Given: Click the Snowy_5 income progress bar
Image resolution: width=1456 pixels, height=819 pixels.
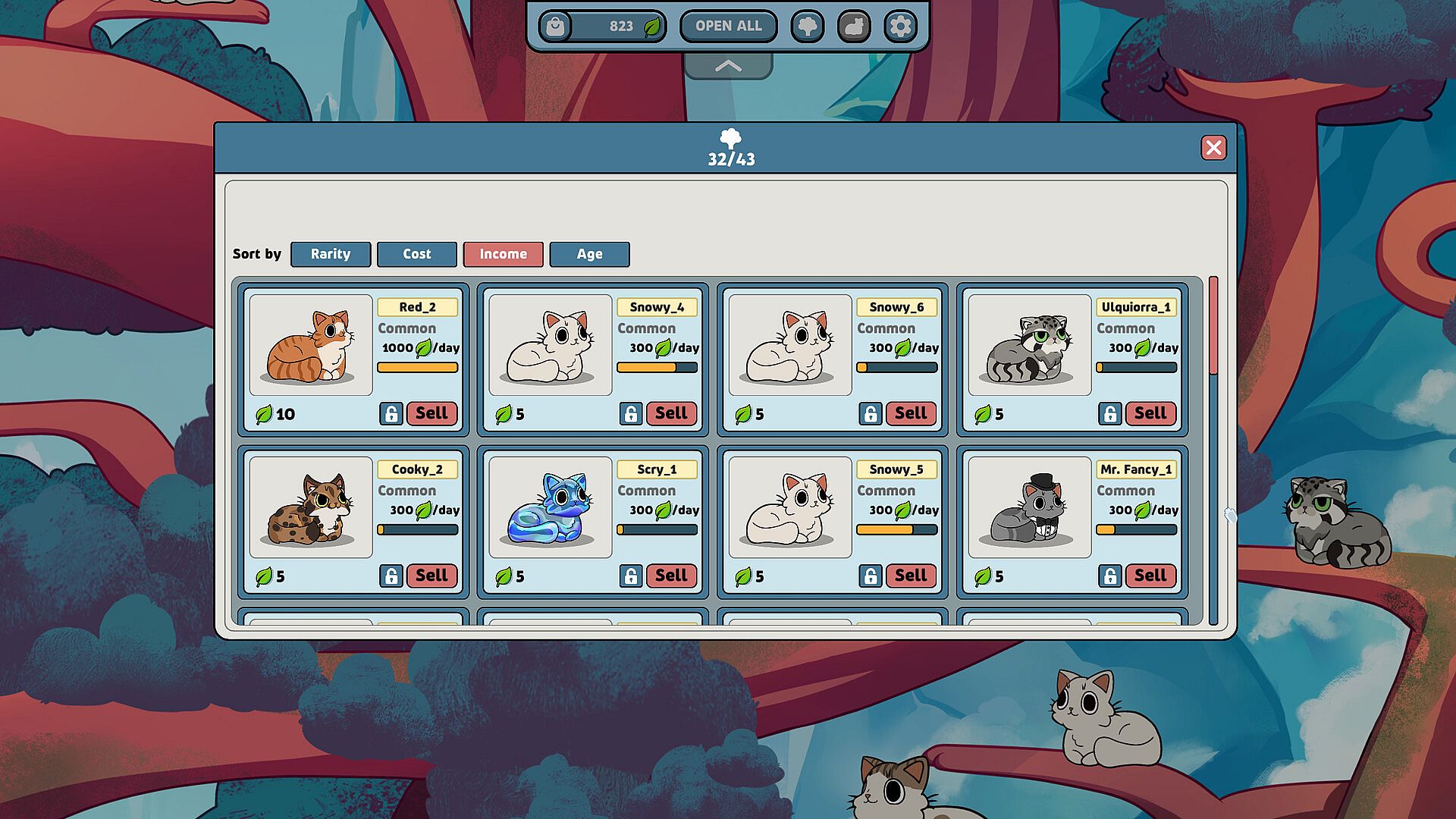Looking at the screenshot, I should (x=896, y=530).
